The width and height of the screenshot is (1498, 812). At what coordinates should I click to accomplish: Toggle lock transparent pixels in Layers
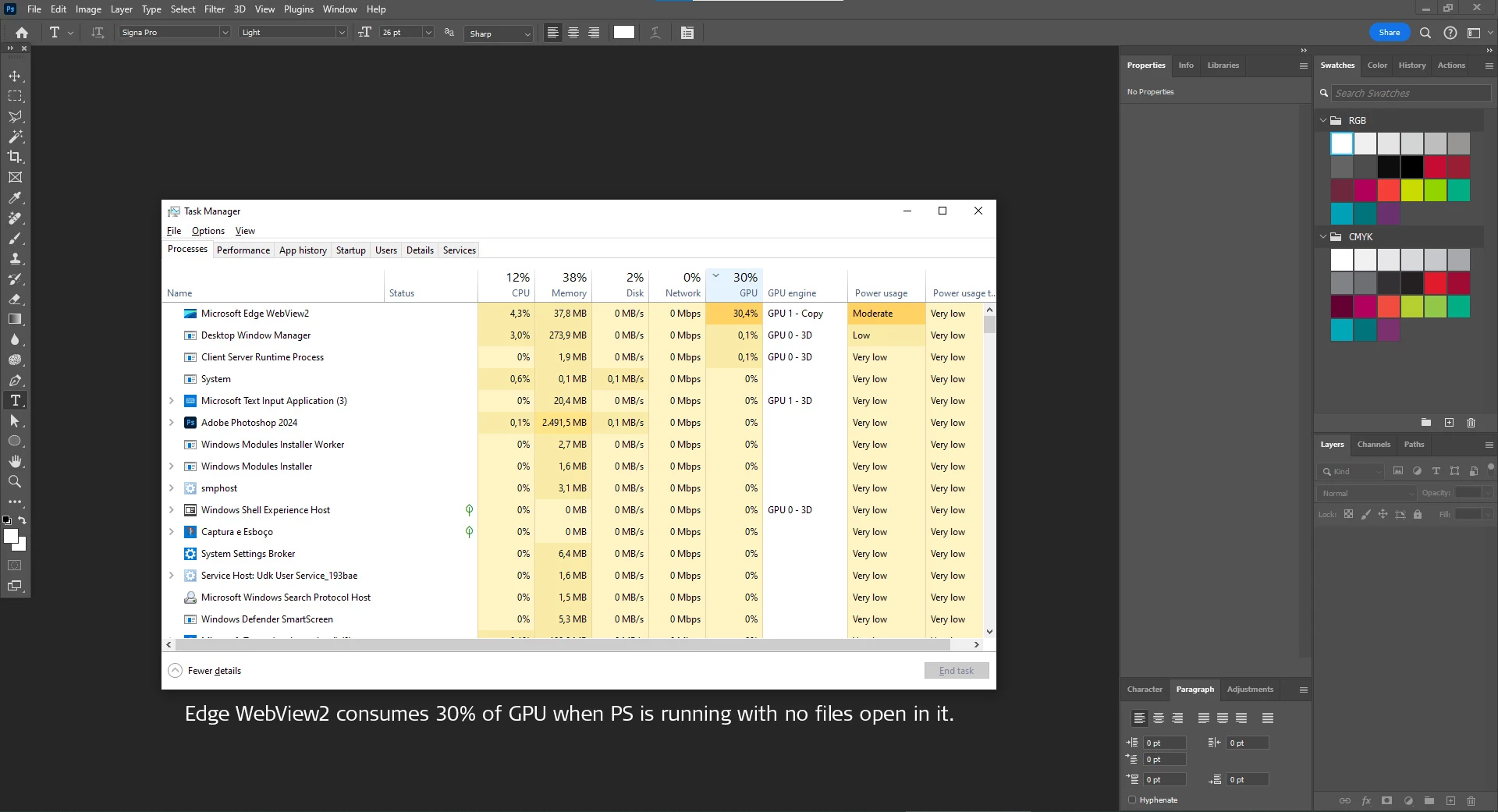coord(1348,514)
